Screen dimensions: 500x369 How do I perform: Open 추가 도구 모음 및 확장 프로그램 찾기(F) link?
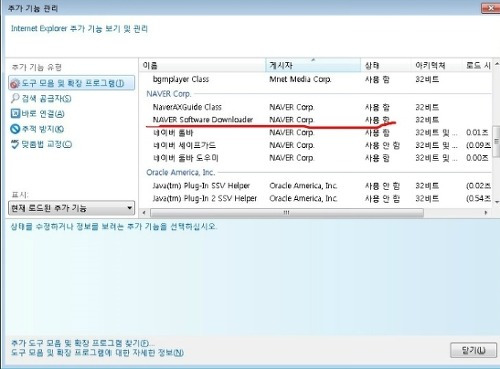coord(83,343)
